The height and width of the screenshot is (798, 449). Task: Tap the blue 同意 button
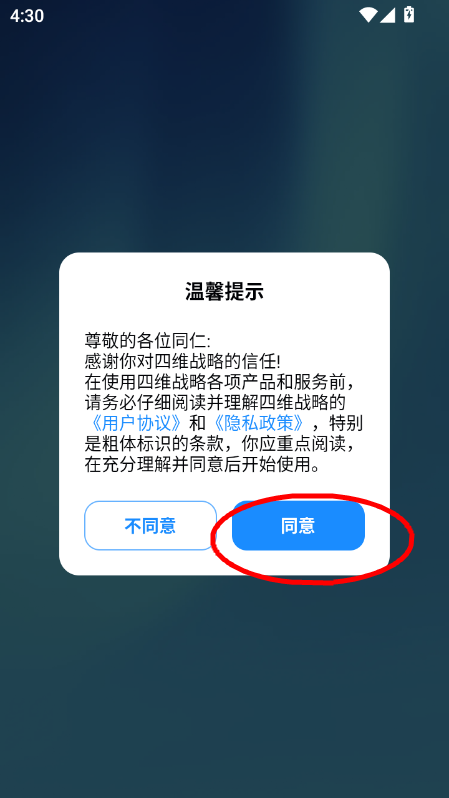[298, 525]
